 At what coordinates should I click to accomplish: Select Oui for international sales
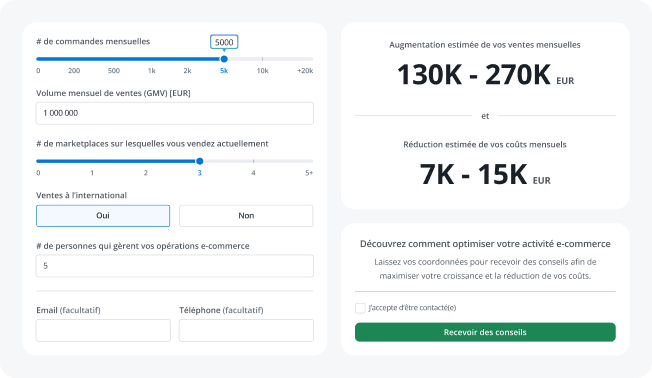[103, 215]
